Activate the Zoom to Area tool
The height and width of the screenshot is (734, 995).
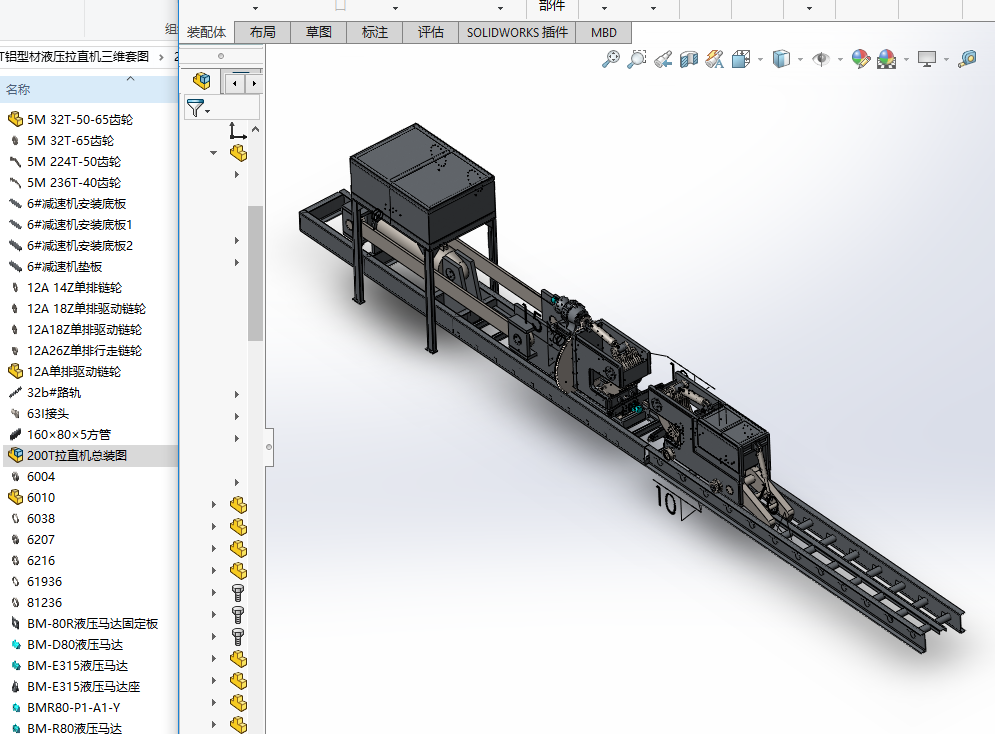point(636,60)
